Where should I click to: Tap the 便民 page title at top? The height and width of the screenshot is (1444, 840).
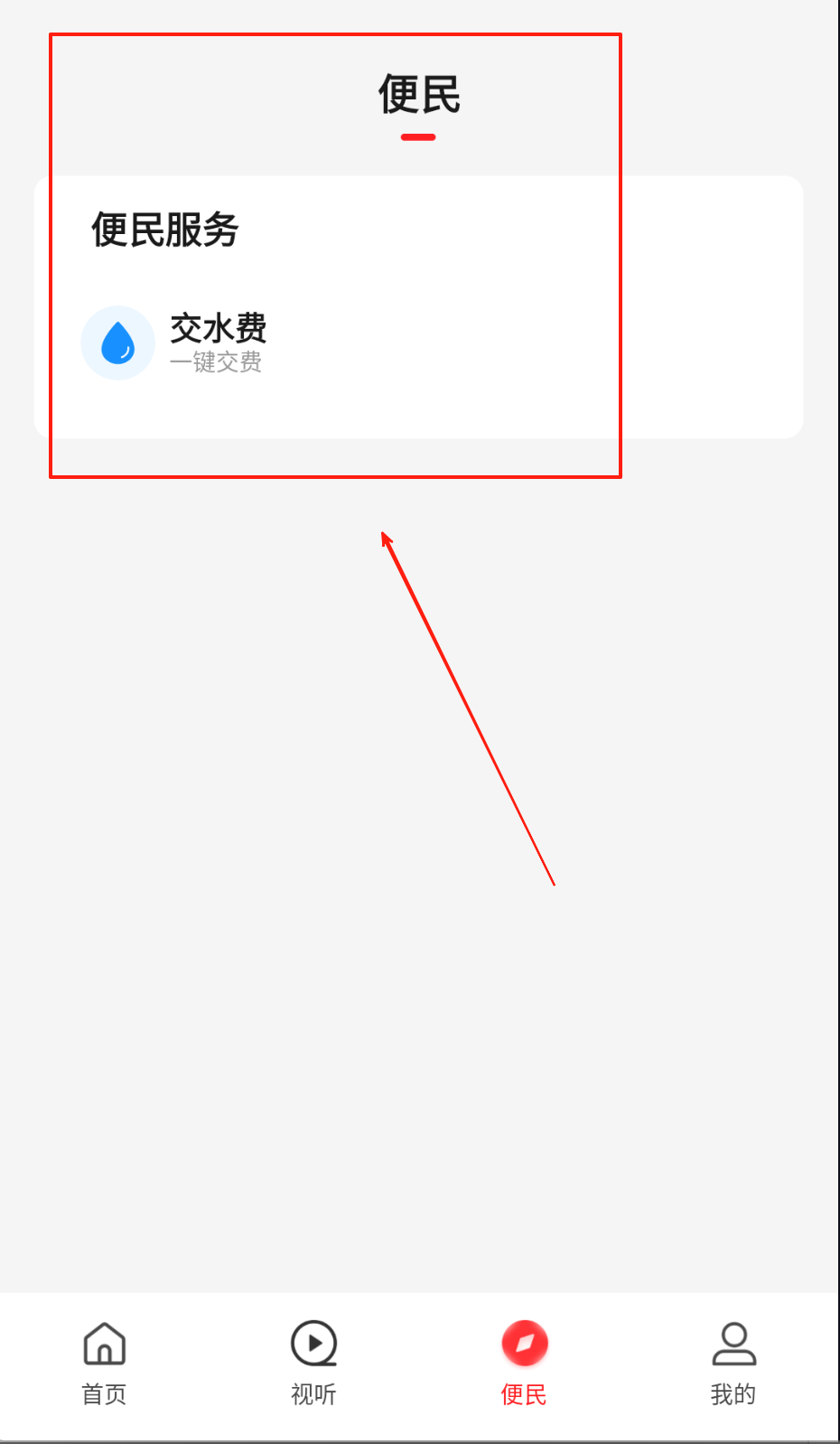click(419, 94)
